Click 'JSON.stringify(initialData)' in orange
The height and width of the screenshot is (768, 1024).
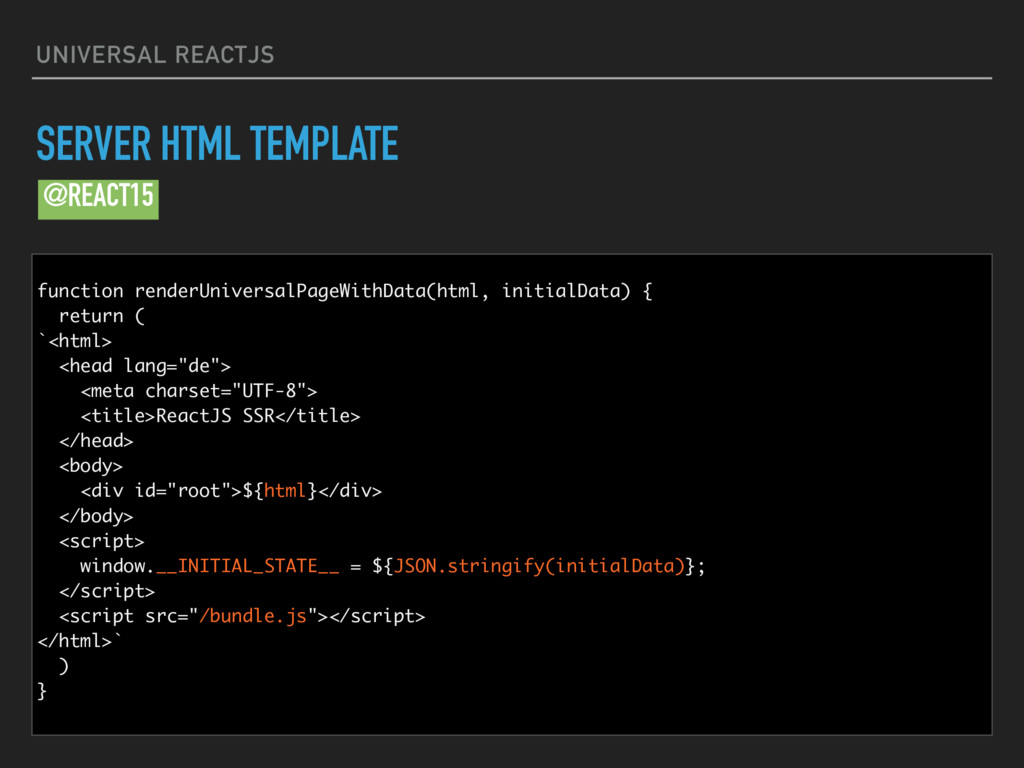point(539,566)
